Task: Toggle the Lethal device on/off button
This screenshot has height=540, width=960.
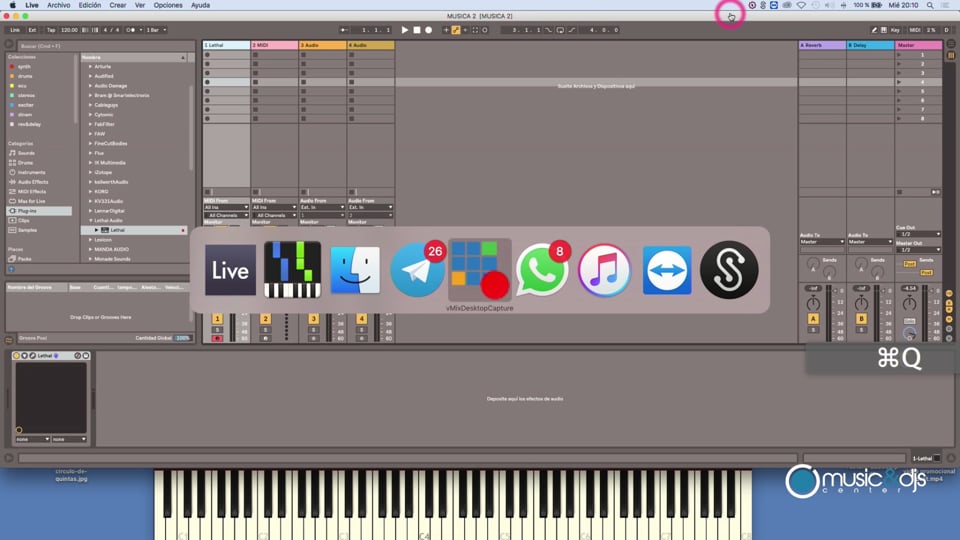Action: (x=17, y=356)
